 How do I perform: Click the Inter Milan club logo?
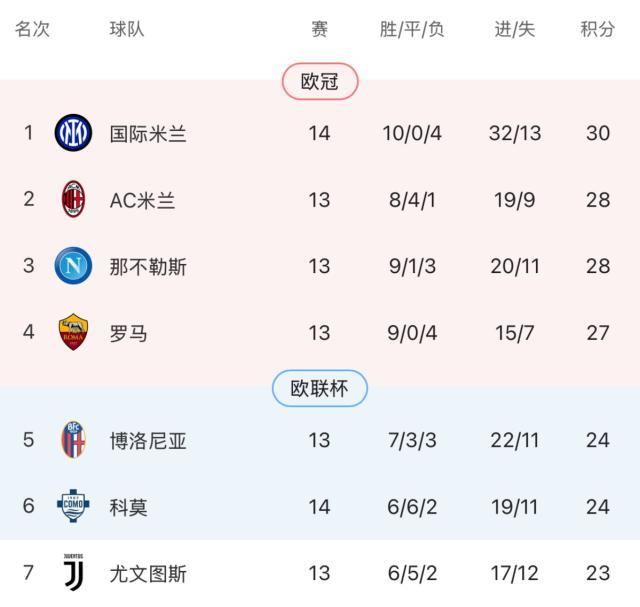pos(73,133)
